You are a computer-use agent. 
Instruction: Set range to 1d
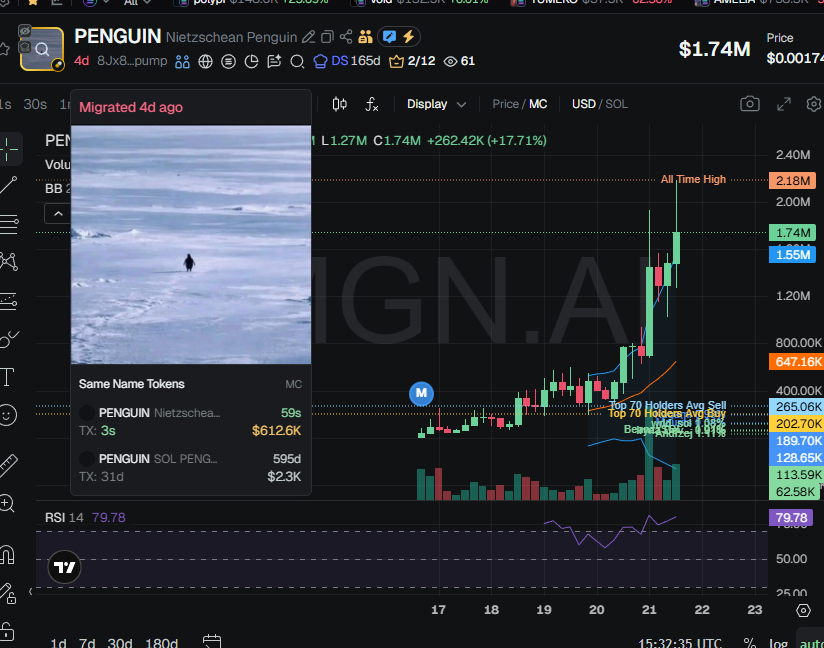tap(58, 643)
